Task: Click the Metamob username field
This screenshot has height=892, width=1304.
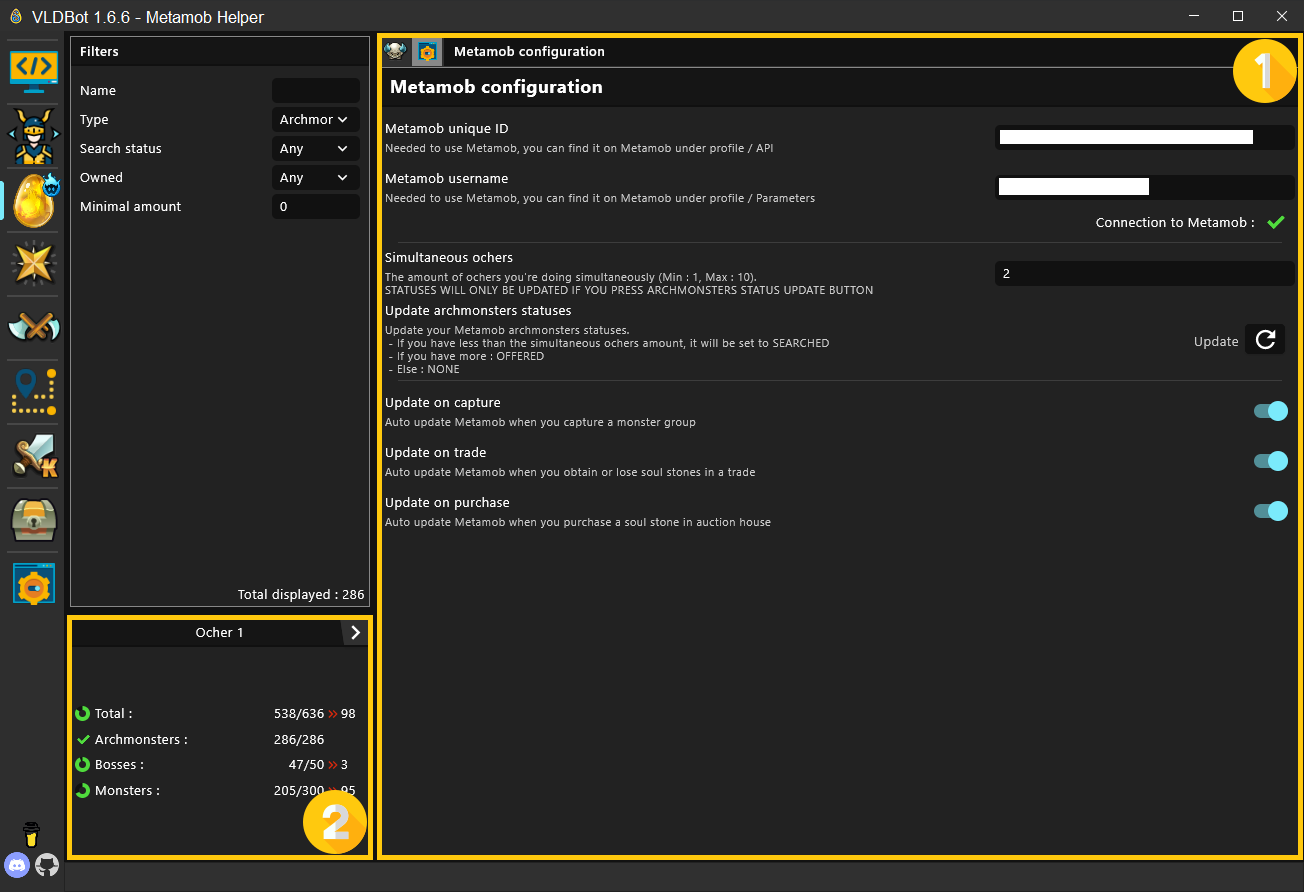Action: tap(1145, 186)
